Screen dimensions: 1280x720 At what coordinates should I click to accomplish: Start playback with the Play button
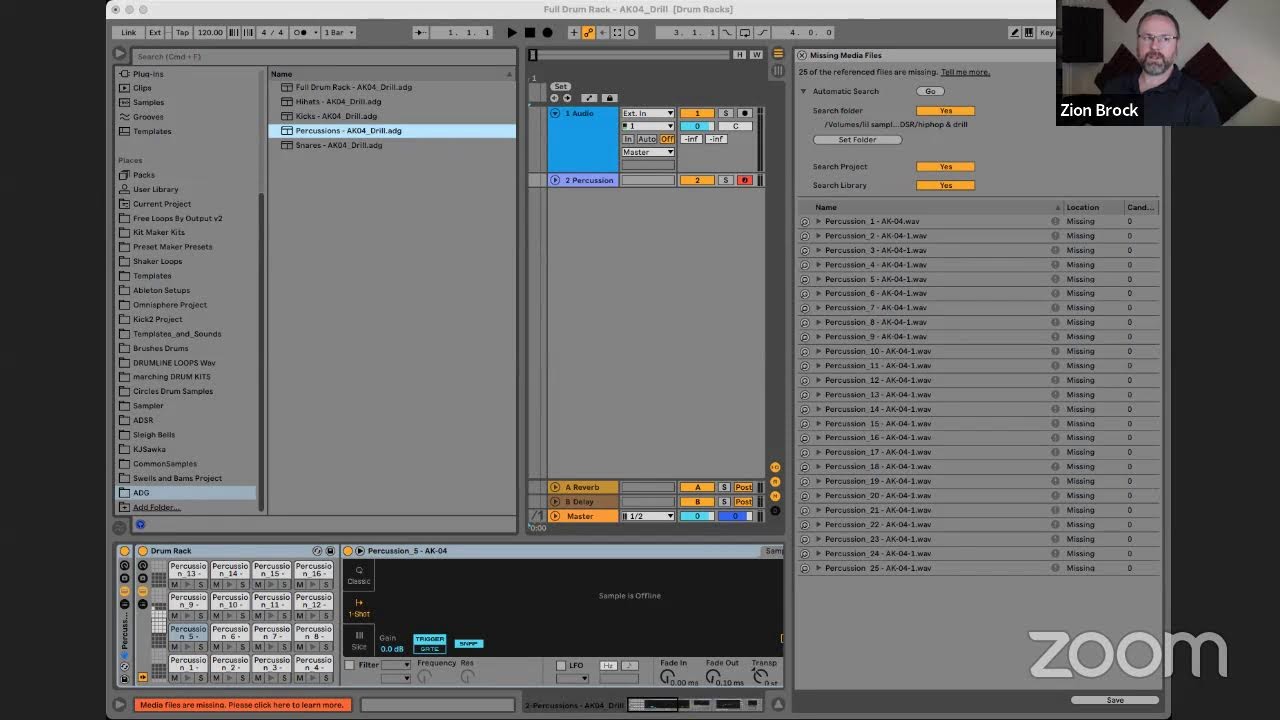coord(512,32)
